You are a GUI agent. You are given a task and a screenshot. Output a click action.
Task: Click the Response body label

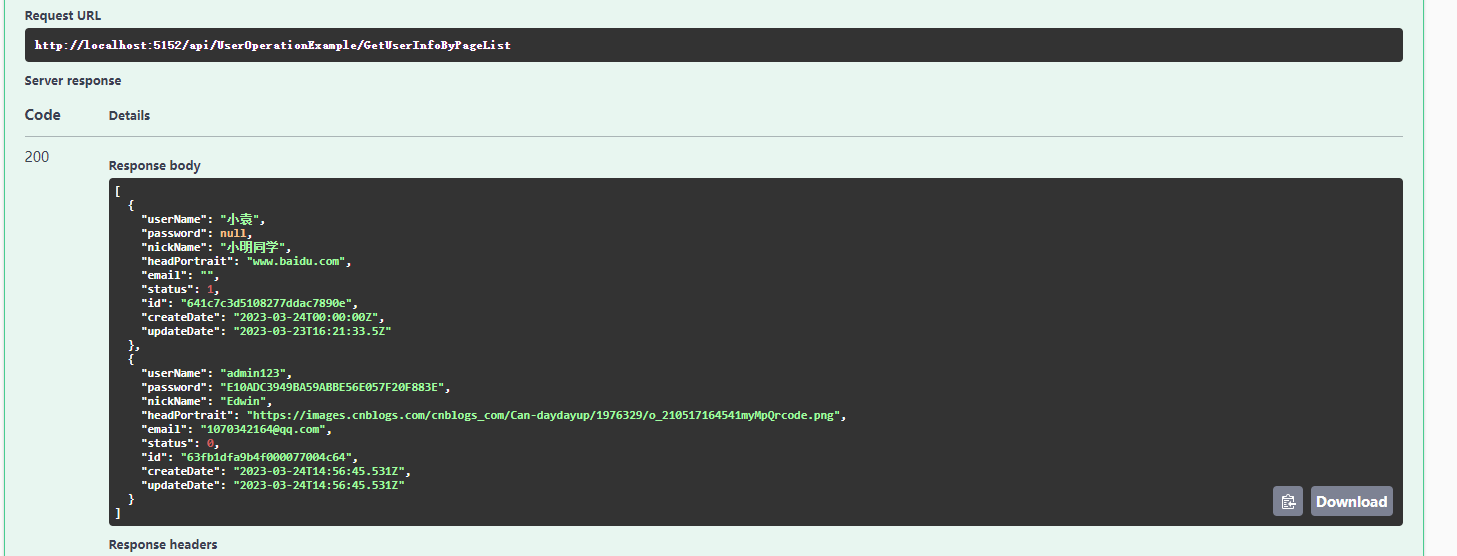(x=154, y=166)
